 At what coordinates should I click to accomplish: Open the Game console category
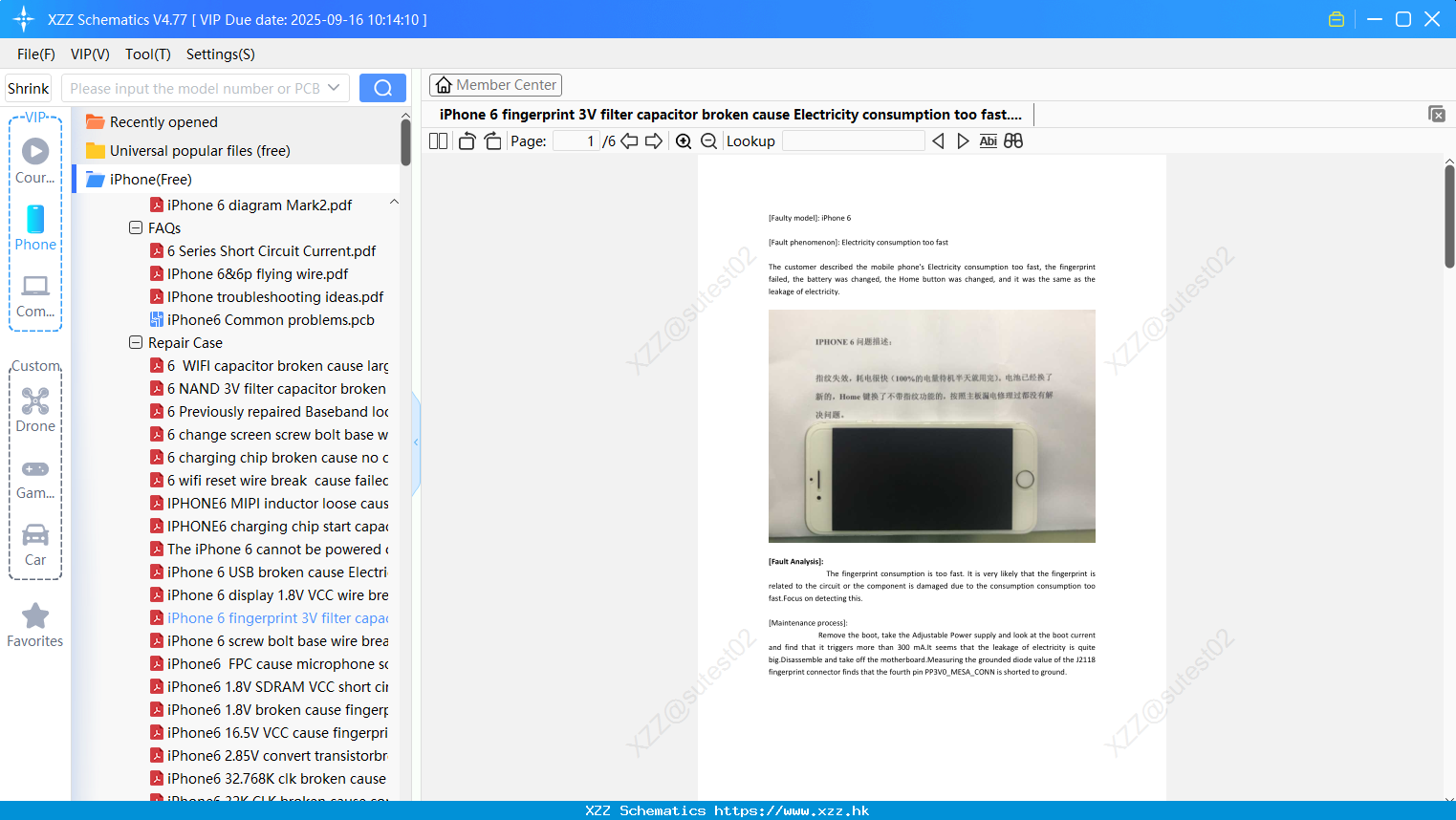click(35, 479)
